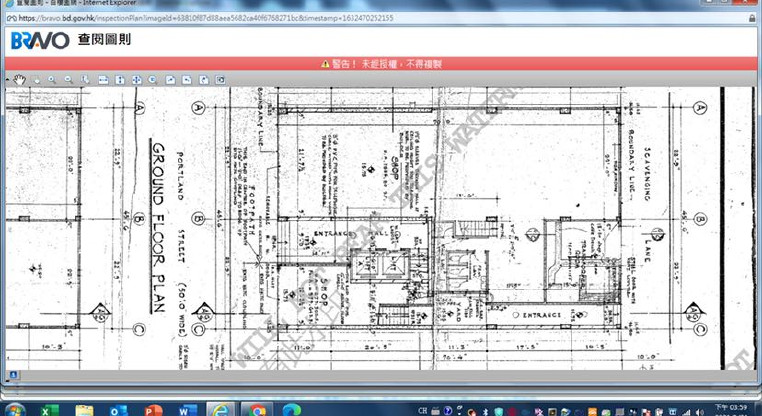
Task: Click the CH input language indicator
Action: (422, 411)
